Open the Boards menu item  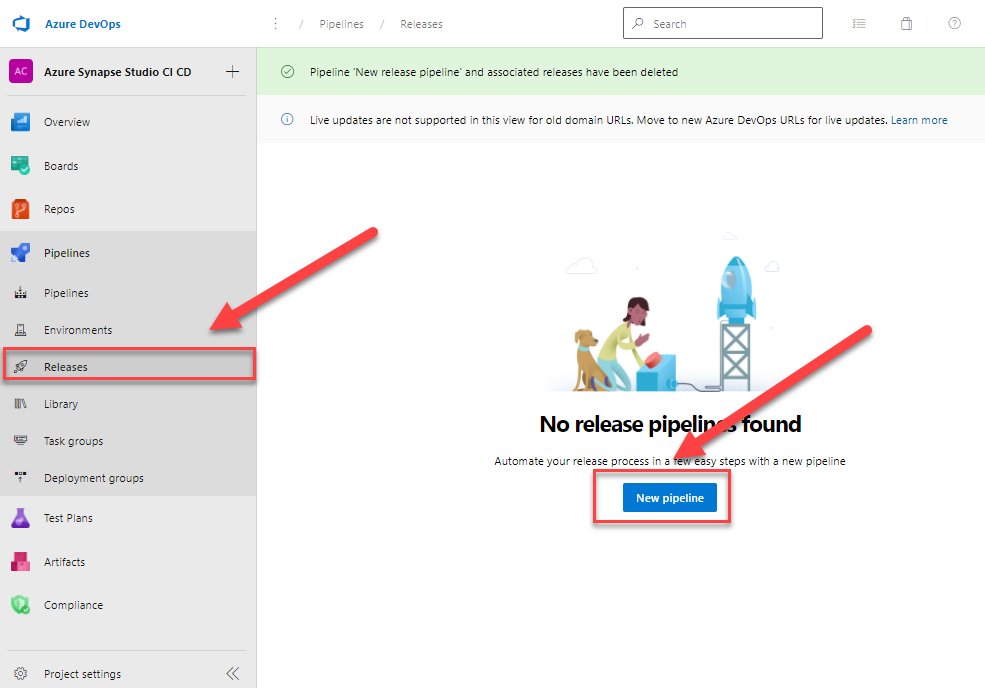[x=61, y=166]
